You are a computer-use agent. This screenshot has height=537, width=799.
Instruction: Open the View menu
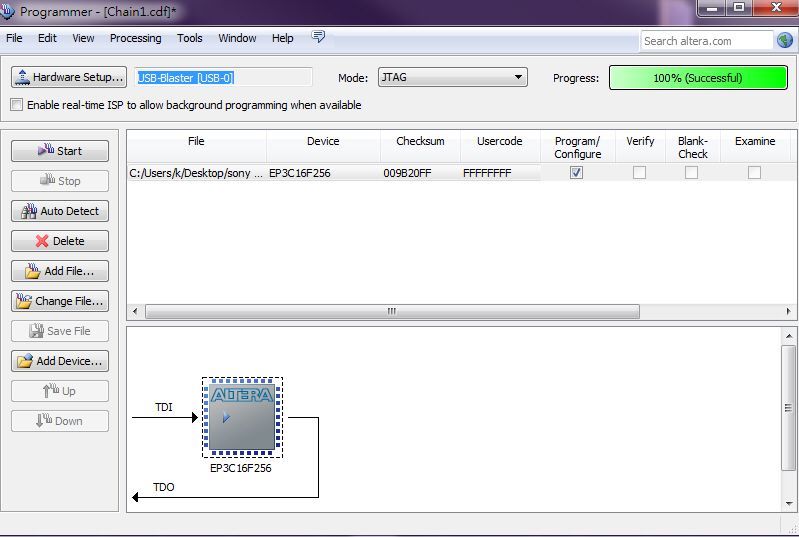point(83,38)
